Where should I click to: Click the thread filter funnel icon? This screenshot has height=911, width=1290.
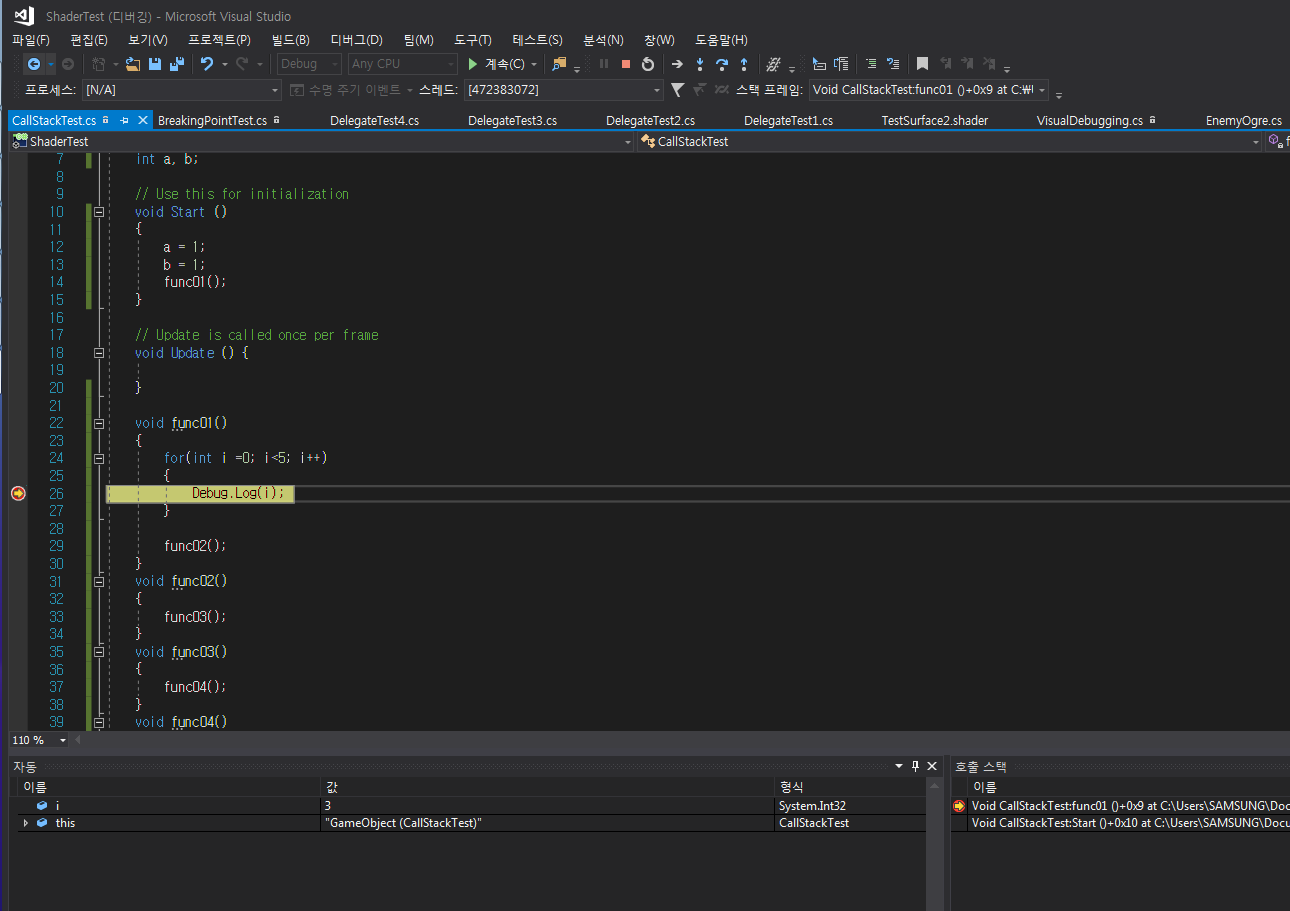(677, 90)
